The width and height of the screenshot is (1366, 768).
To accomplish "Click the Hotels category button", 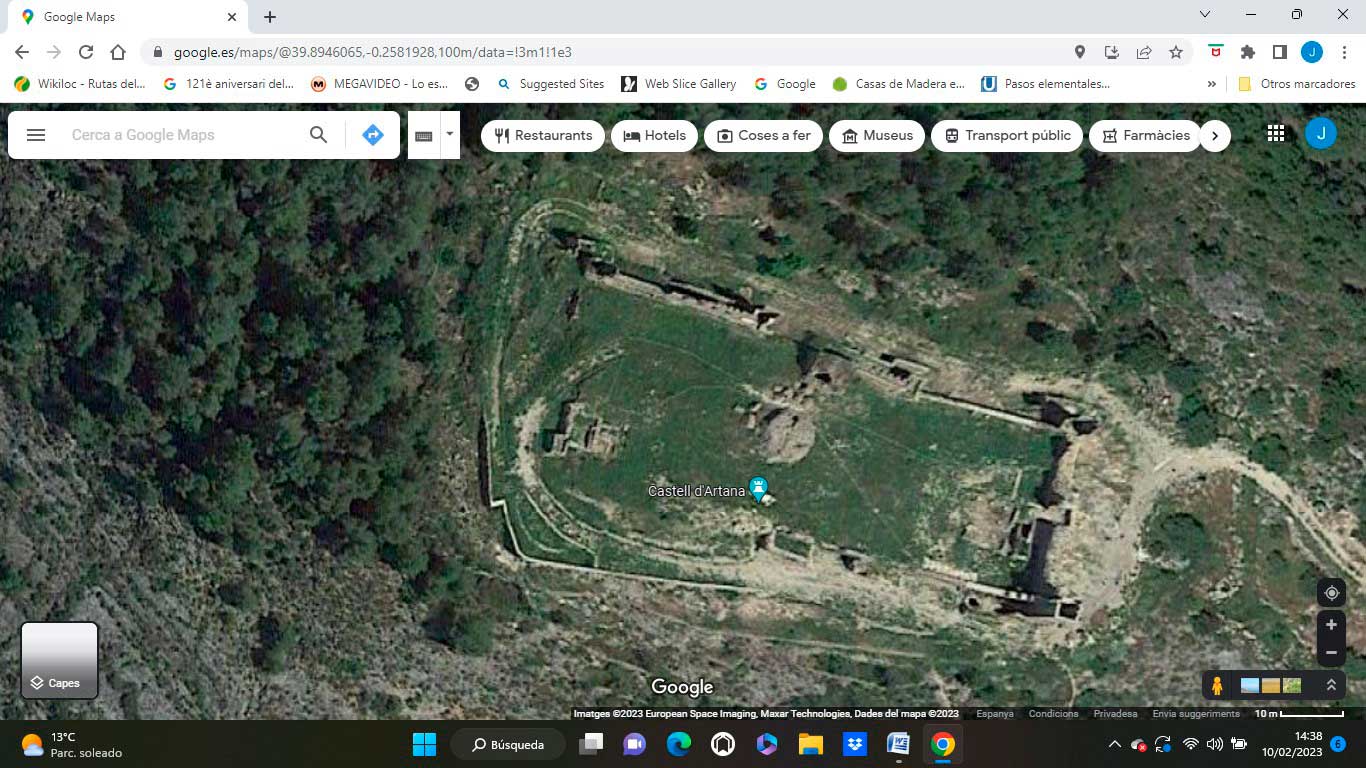I will [x=654, y=135].
